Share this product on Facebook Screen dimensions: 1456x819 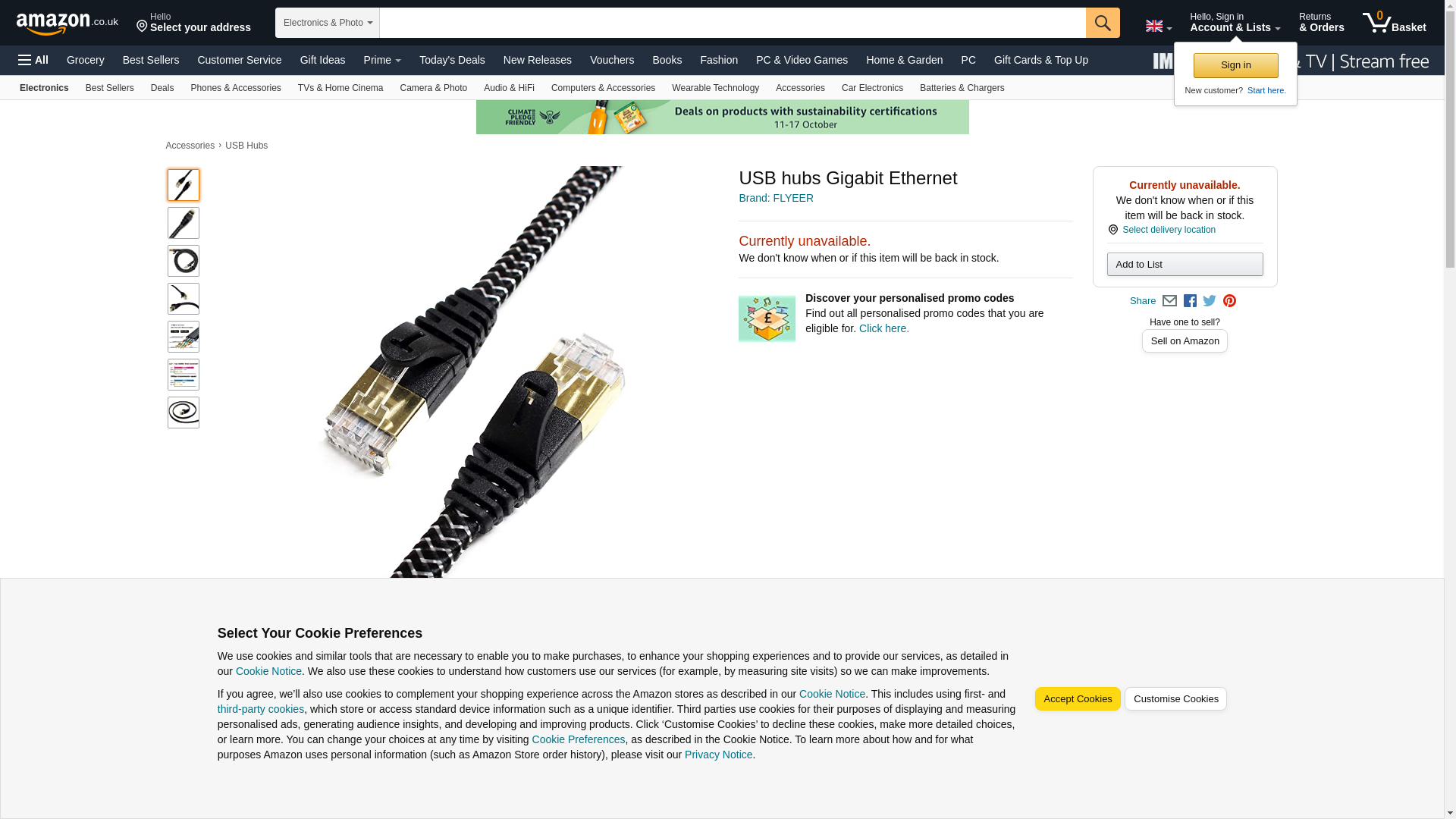pos(1190,301)
